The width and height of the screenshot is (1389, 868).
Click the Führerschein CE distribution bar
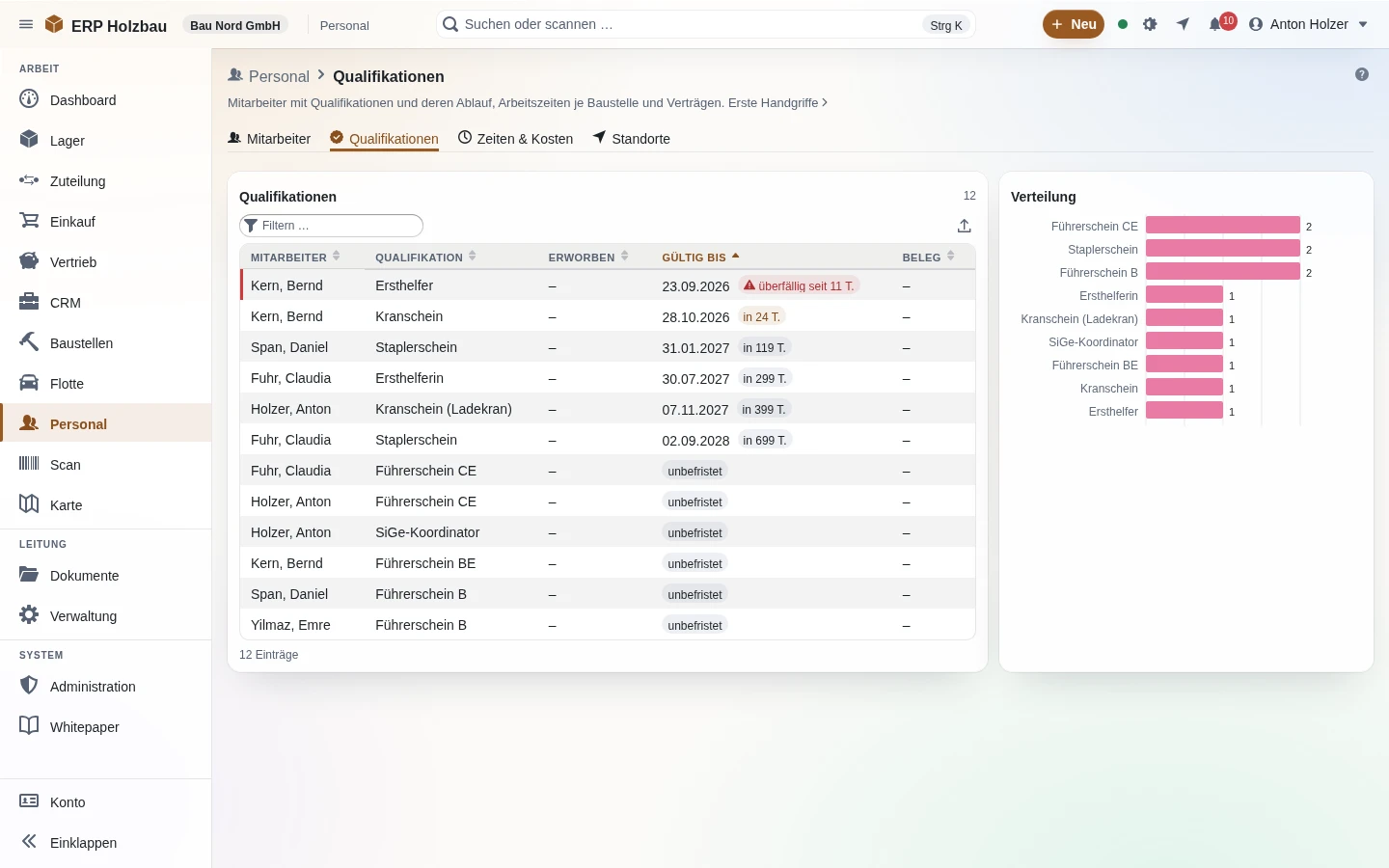tap(1223, 226)
